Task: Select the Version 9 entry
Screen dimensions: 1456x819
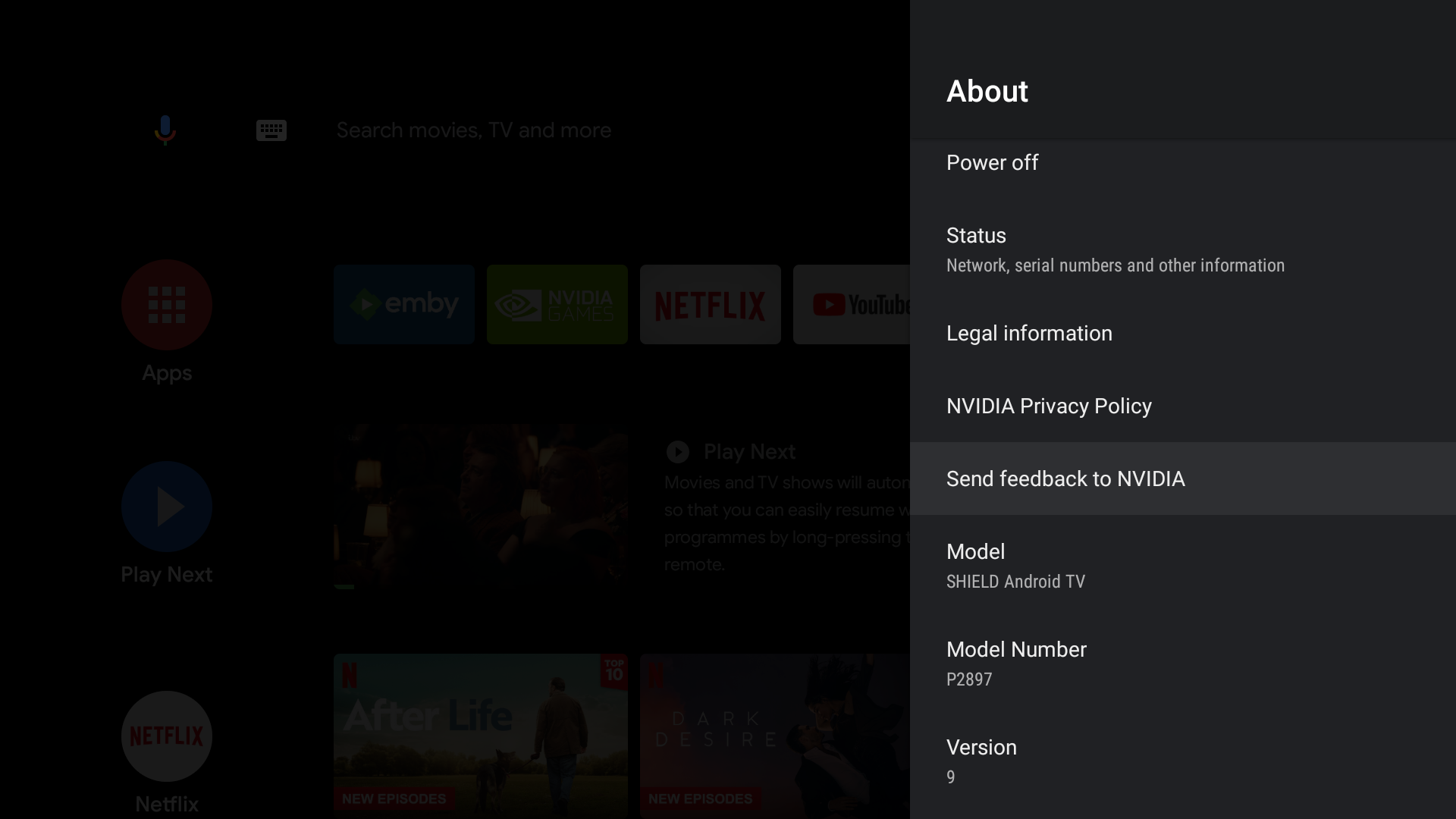Action: (981, 761)
